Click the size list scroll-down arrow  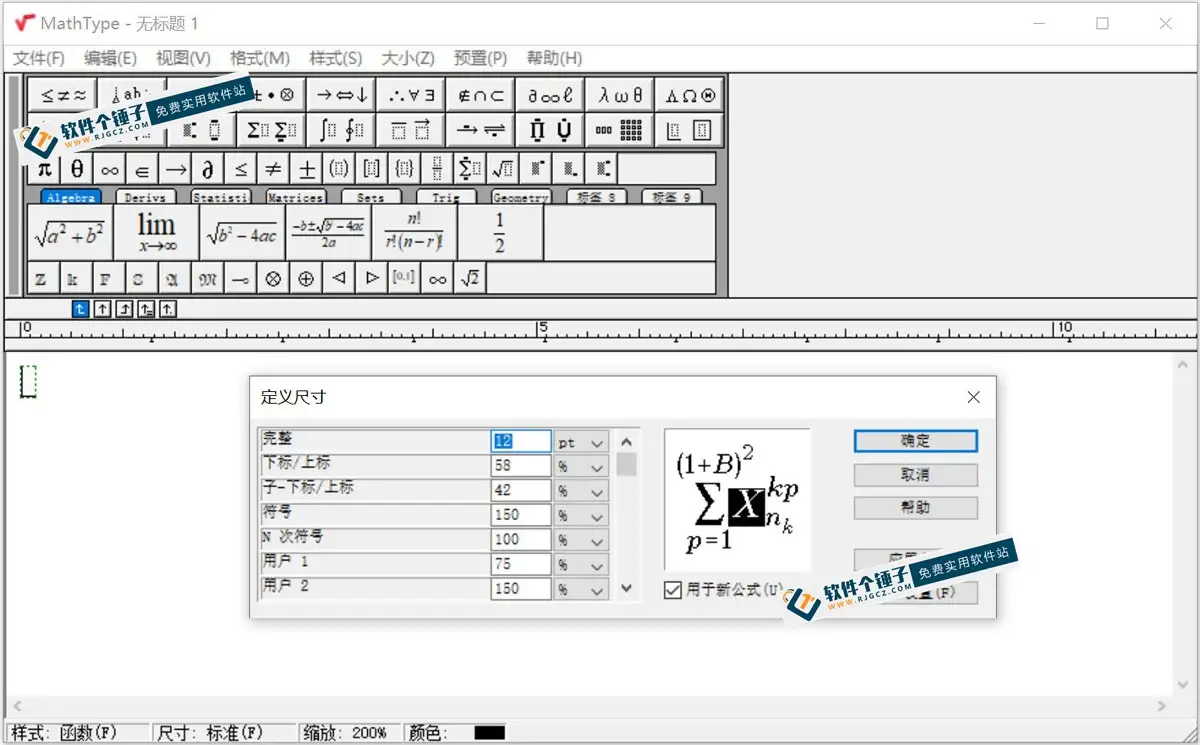tap(627, 589)
